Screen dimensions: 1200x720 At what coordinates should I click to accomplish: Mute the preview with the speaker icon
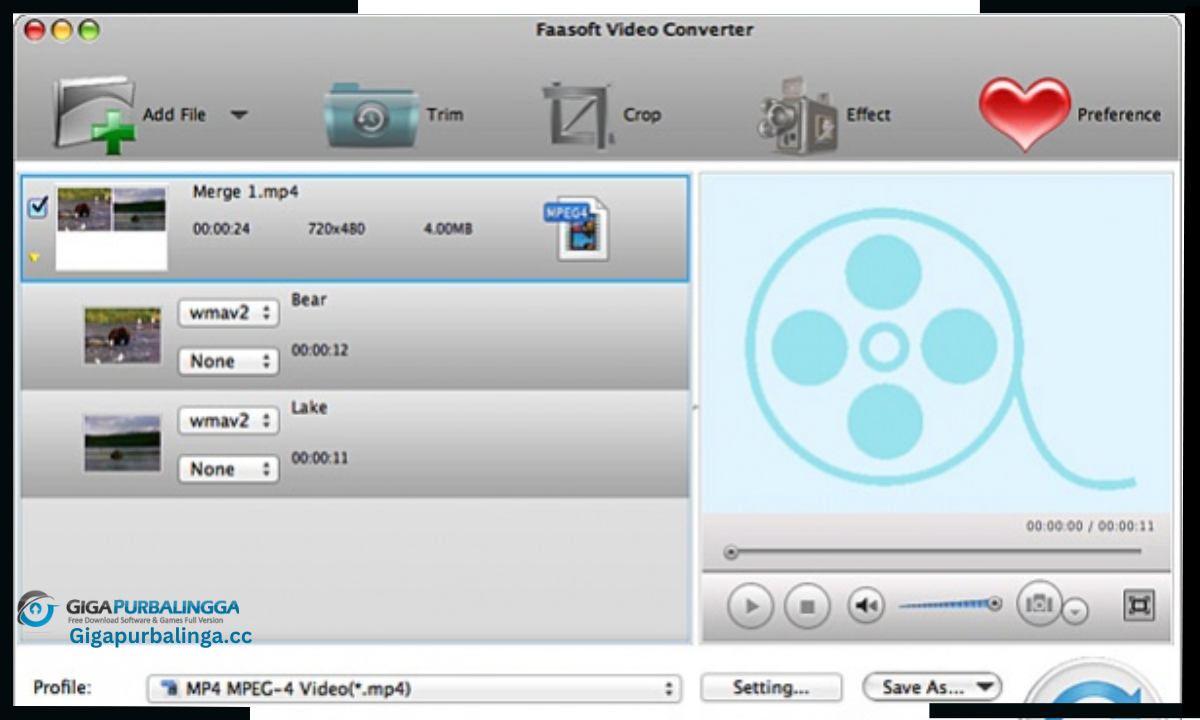click(x=866, y=605)
